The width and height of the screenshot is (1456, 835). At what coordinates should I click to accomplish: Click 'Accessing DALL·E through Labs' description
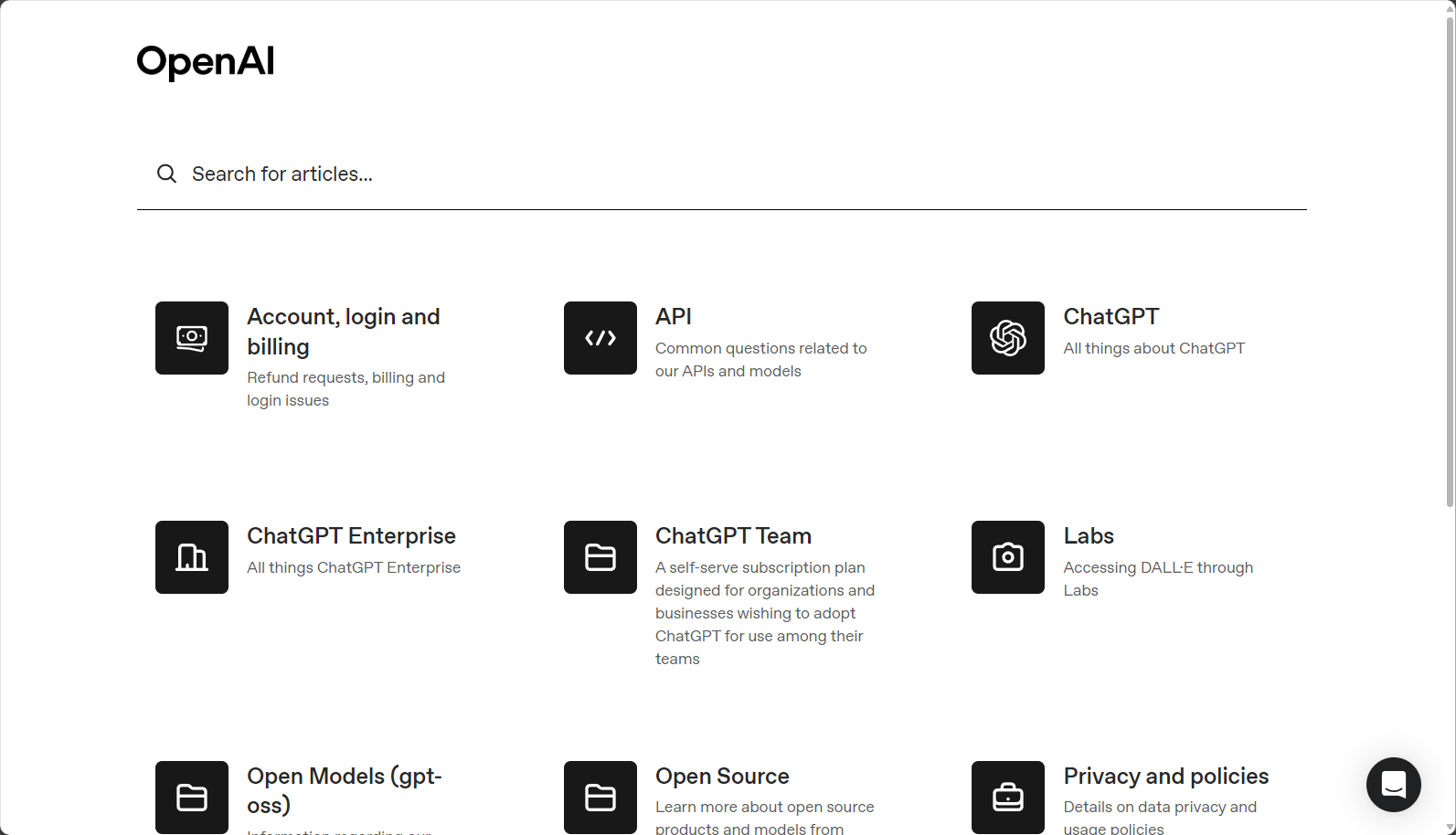pos(1158,579)
